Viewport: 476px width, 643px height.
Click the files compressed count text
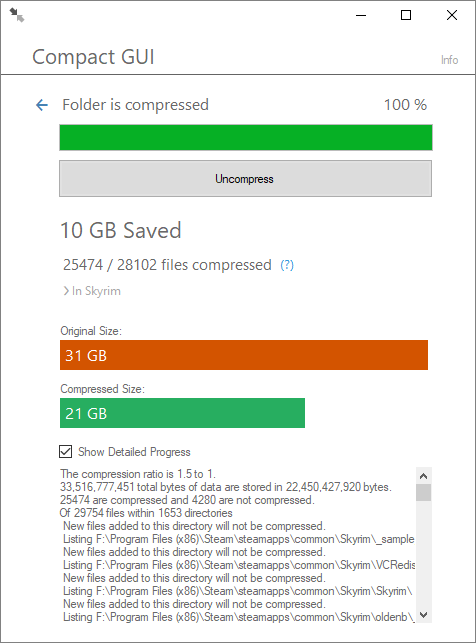(x=167, y=265)
